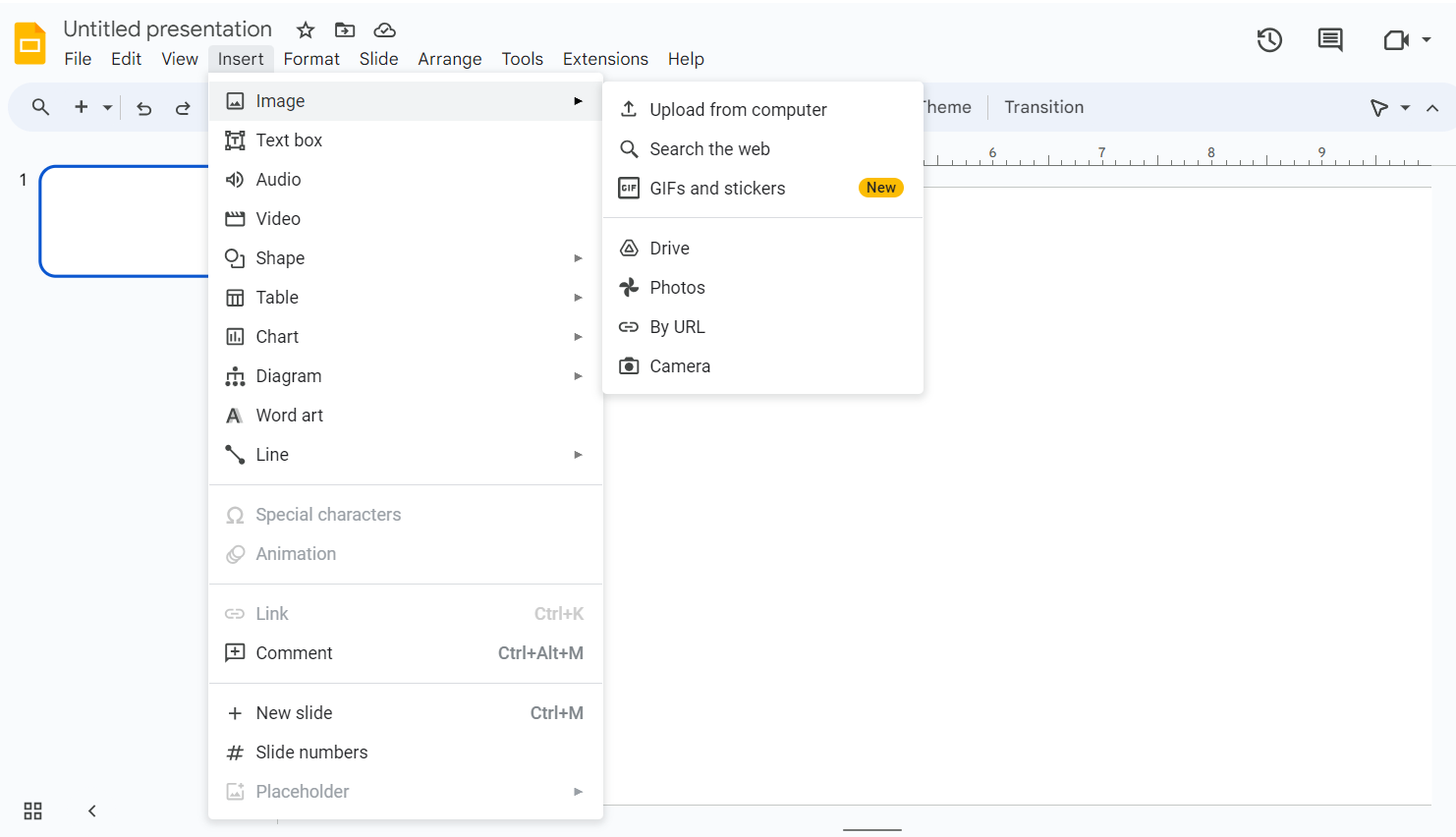
Task: Select Insert image from Camera
Action: tap(679, 365)
